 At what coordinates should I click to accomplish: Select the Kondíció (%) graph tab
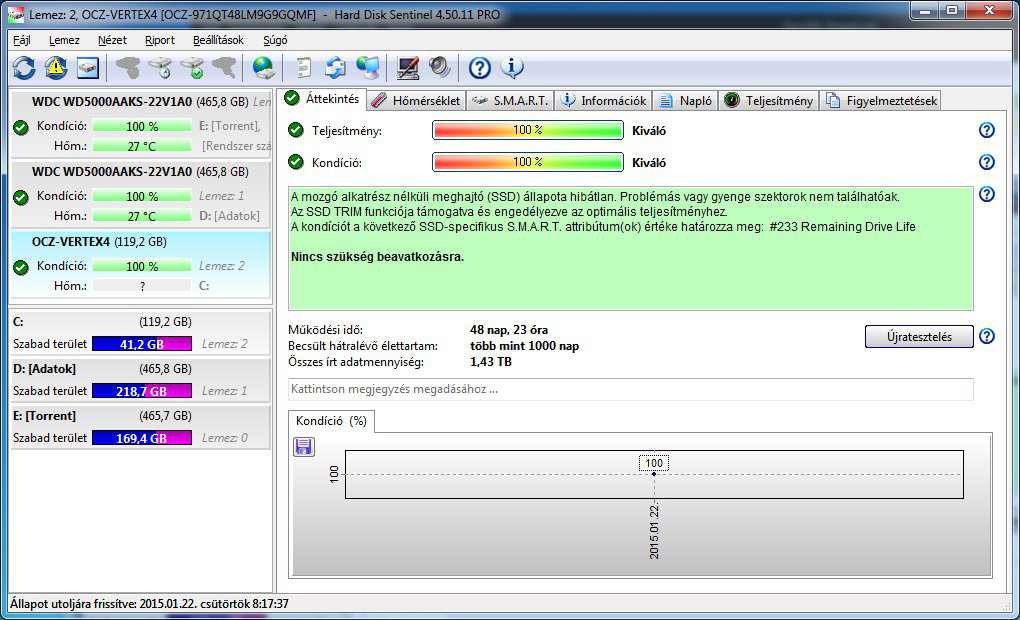[331, 421]
